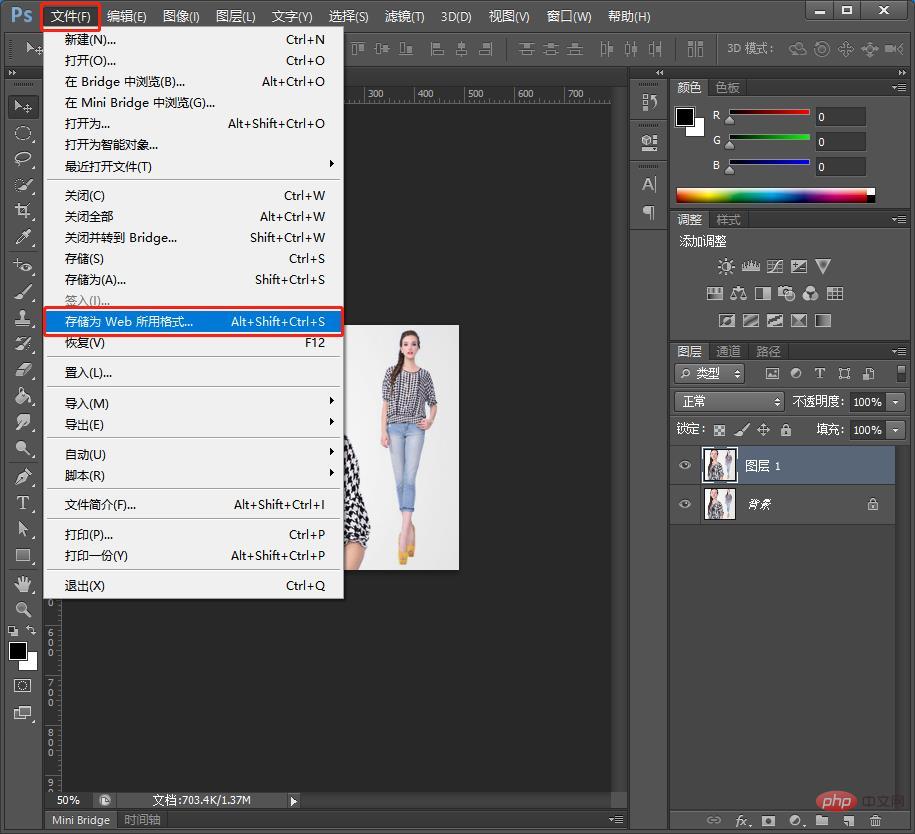Toggle visibility of the 背景 layer
The width and height of the screenshot is (915, 834).
pos(685,505)
